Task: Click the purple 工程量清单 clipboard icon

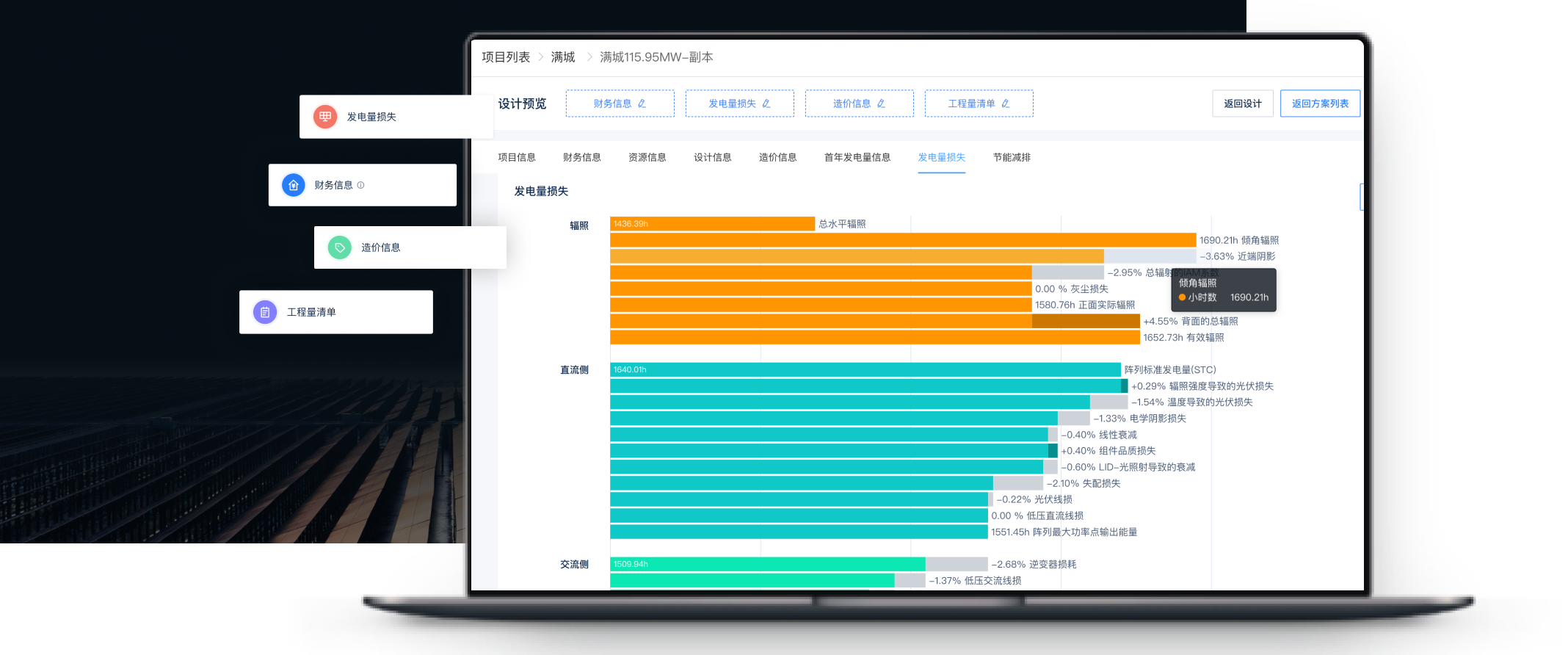Action: [x=265, y=312]
